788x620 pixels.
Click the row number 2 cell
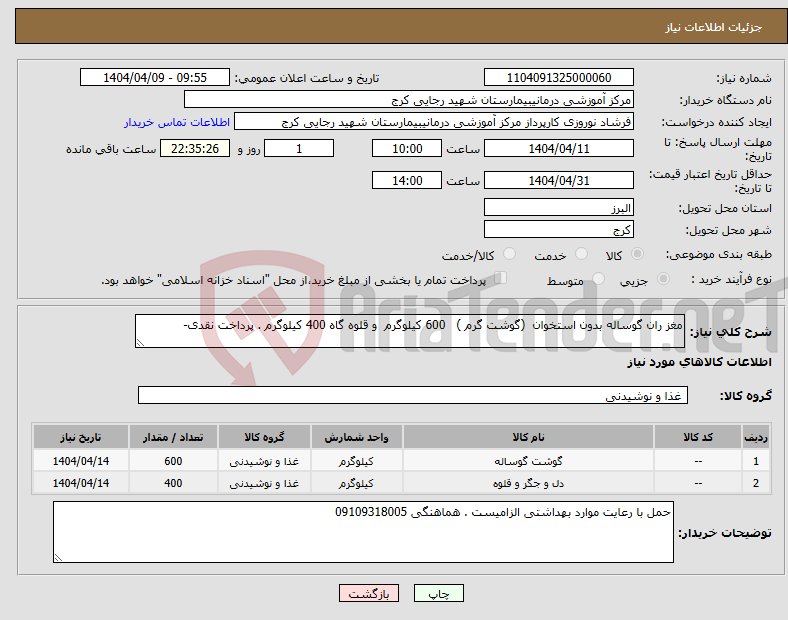[x=756, y=483]
